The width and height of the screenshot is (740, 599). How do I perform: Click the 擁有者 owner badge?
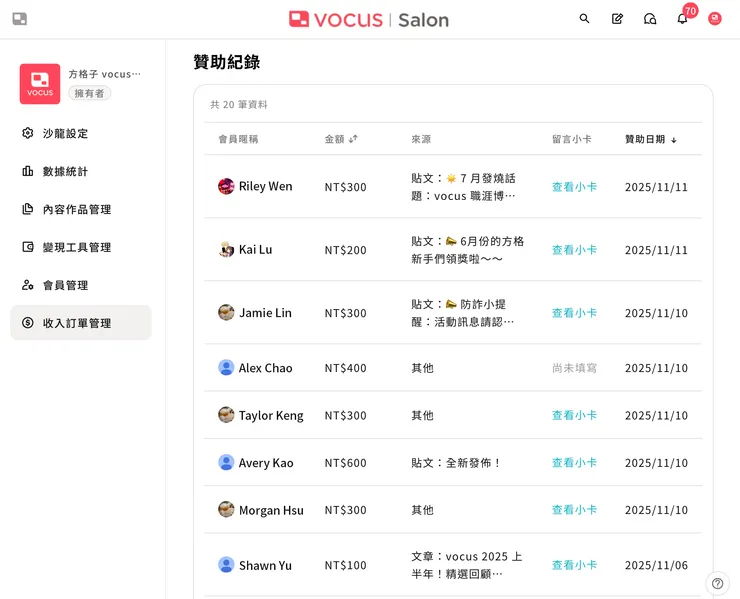coord(89,93)
